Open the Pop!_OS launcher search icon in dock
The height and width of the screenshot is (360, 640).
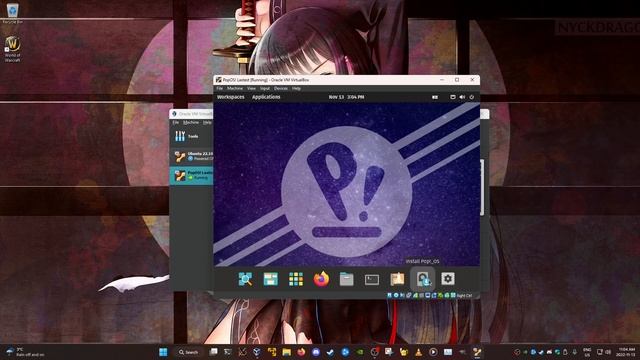coord(245,279)
